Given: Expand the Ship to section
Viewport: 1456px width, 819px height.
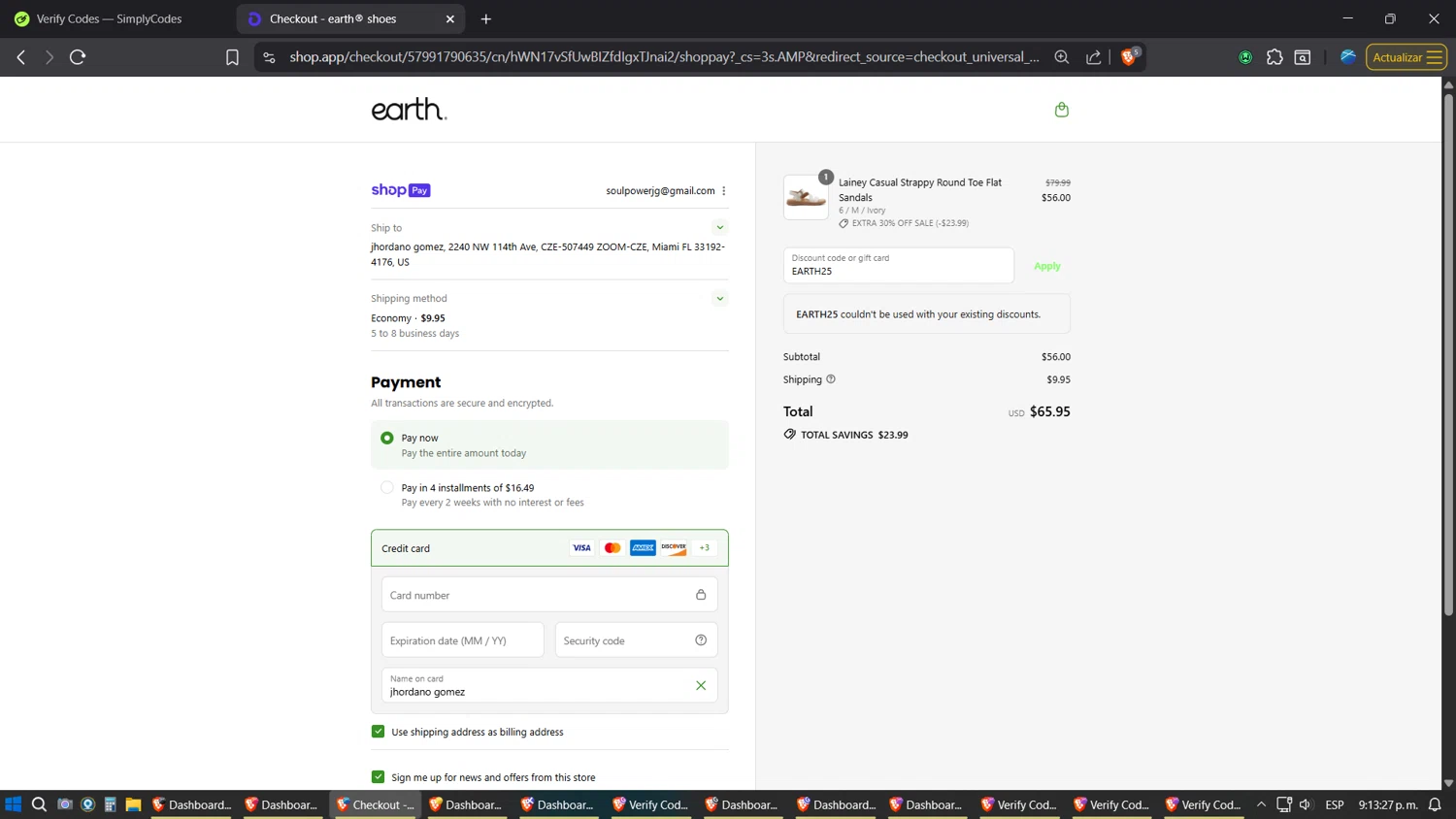Looking at the screenshot, I should tap(720, 227).
